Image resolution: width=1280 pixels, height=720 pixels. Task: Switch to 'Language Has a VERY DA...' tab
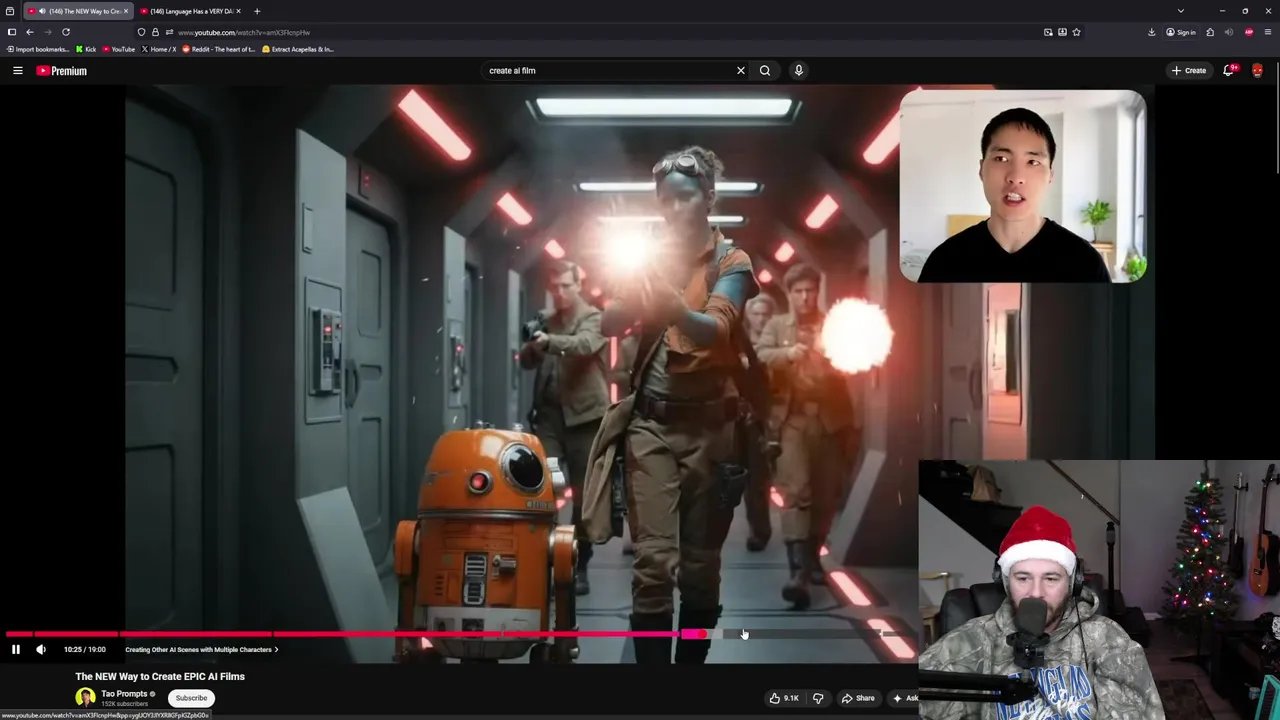click(x=188, y=11)
